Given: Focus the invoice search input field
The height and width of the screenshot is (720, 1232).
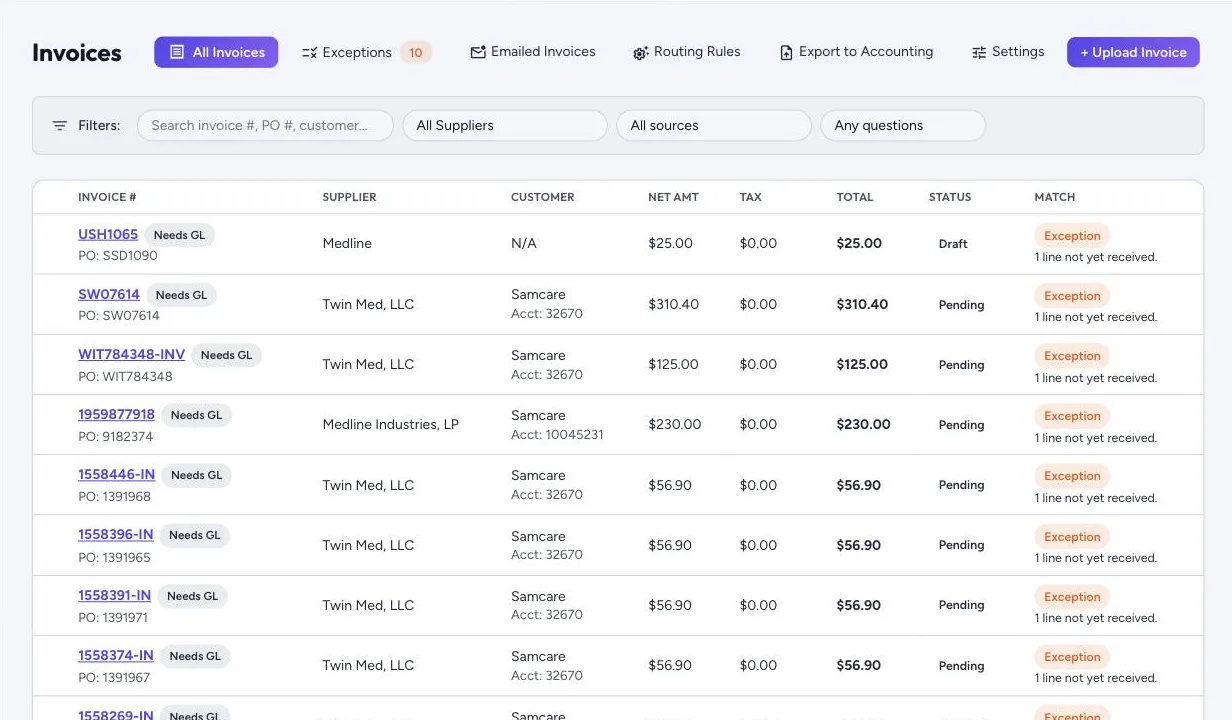Looking at the screenshot, I should (x=265, y=125).
